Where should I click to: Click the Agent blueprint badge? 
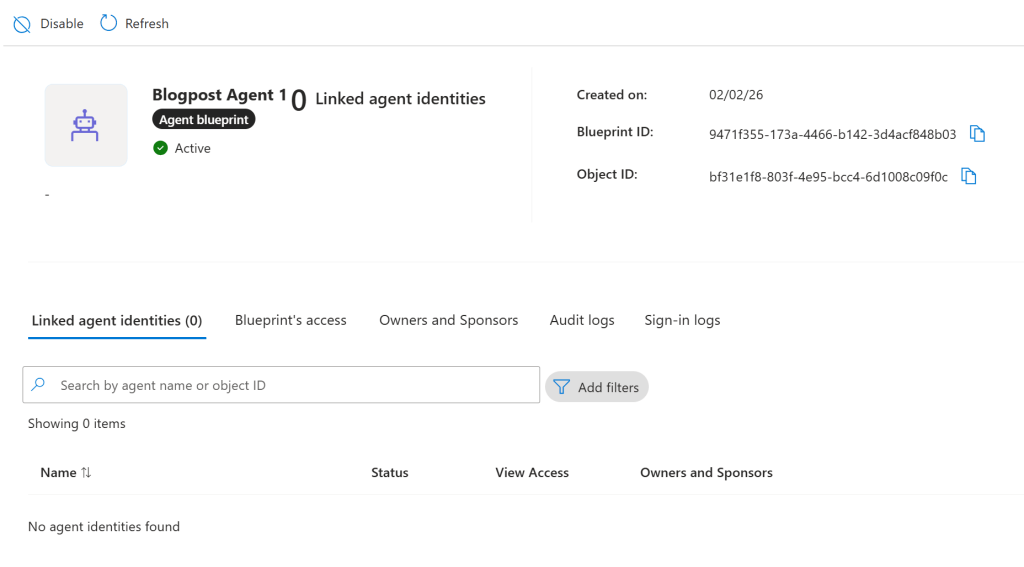205,119
